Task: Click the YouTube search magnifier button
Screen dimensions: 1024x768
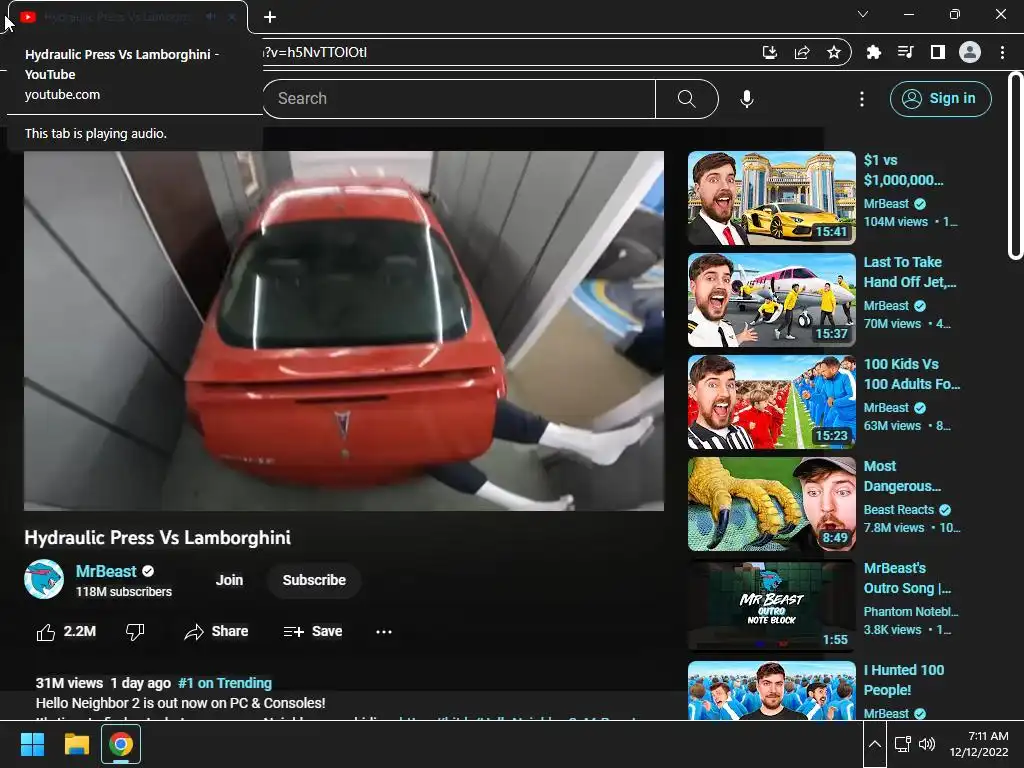Action: tap(686, 99)
